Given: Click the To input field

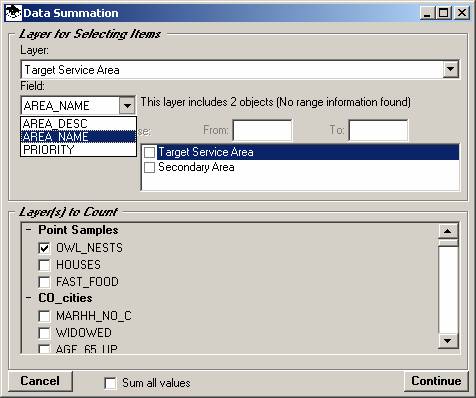Looking at the screenshot, I should click(x=378, y=130).
